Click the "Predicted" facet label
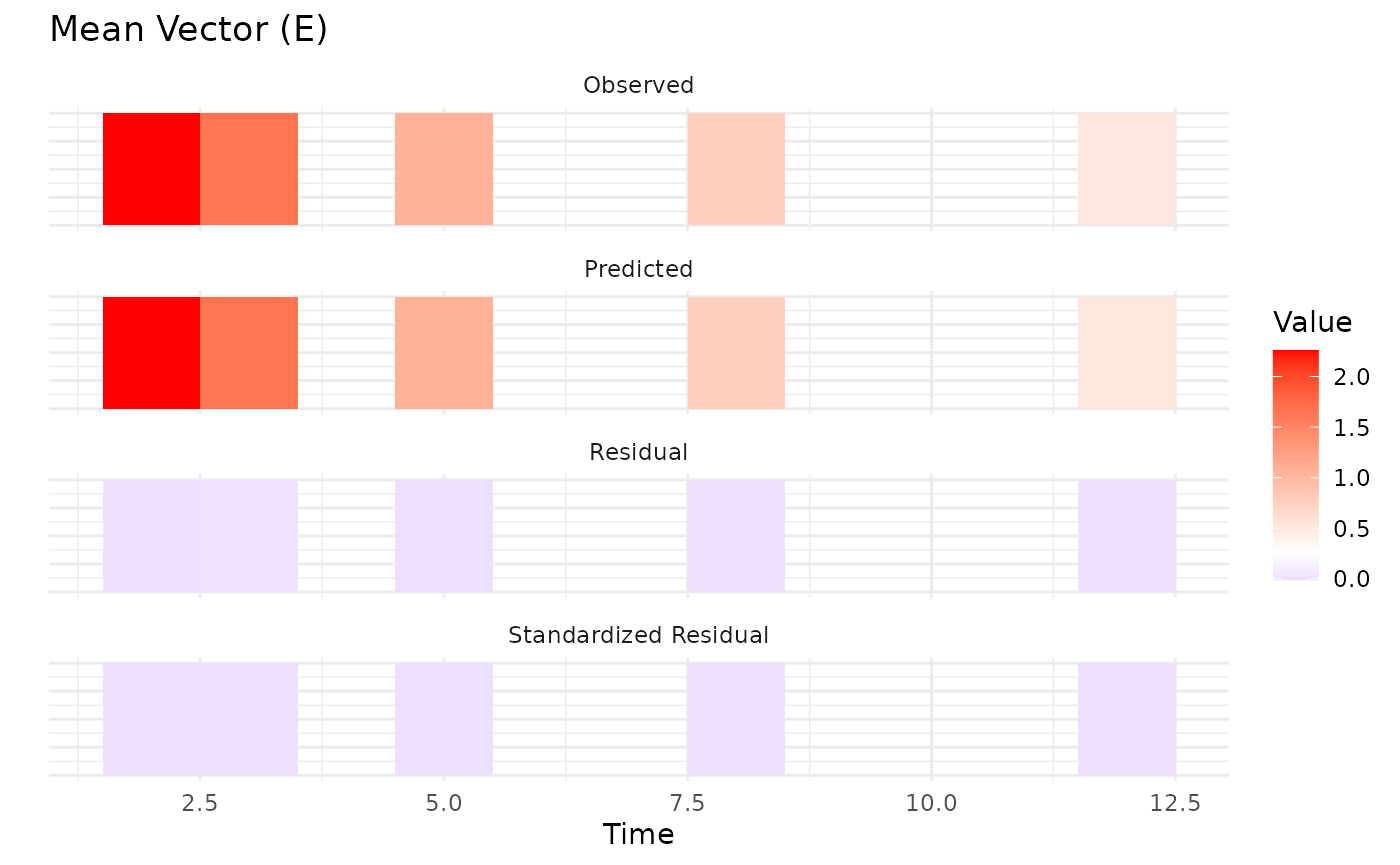1400x865 pixels. click(x=638, y=269)
